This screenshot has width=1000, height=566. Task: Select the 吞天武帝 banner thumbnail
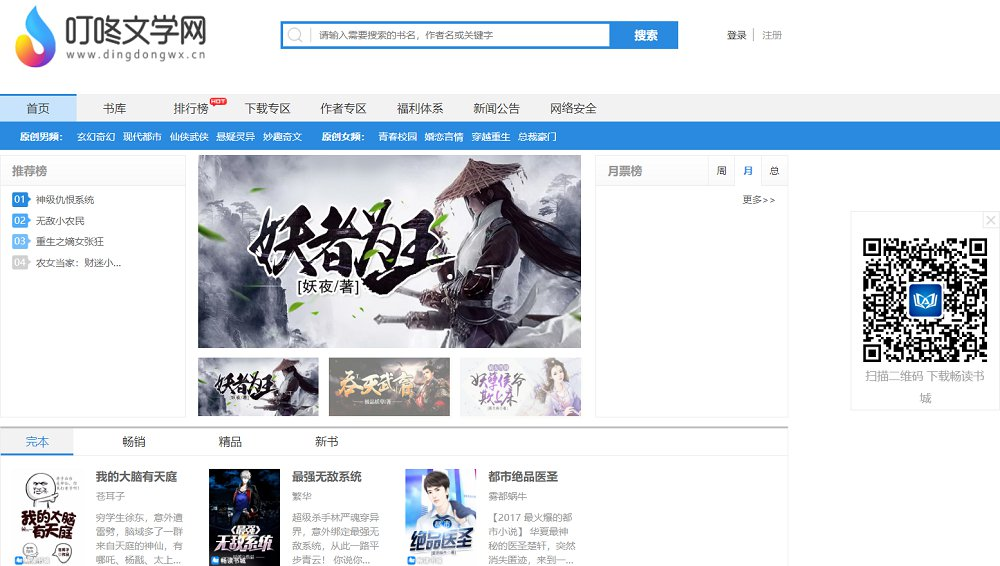(389, 387)
